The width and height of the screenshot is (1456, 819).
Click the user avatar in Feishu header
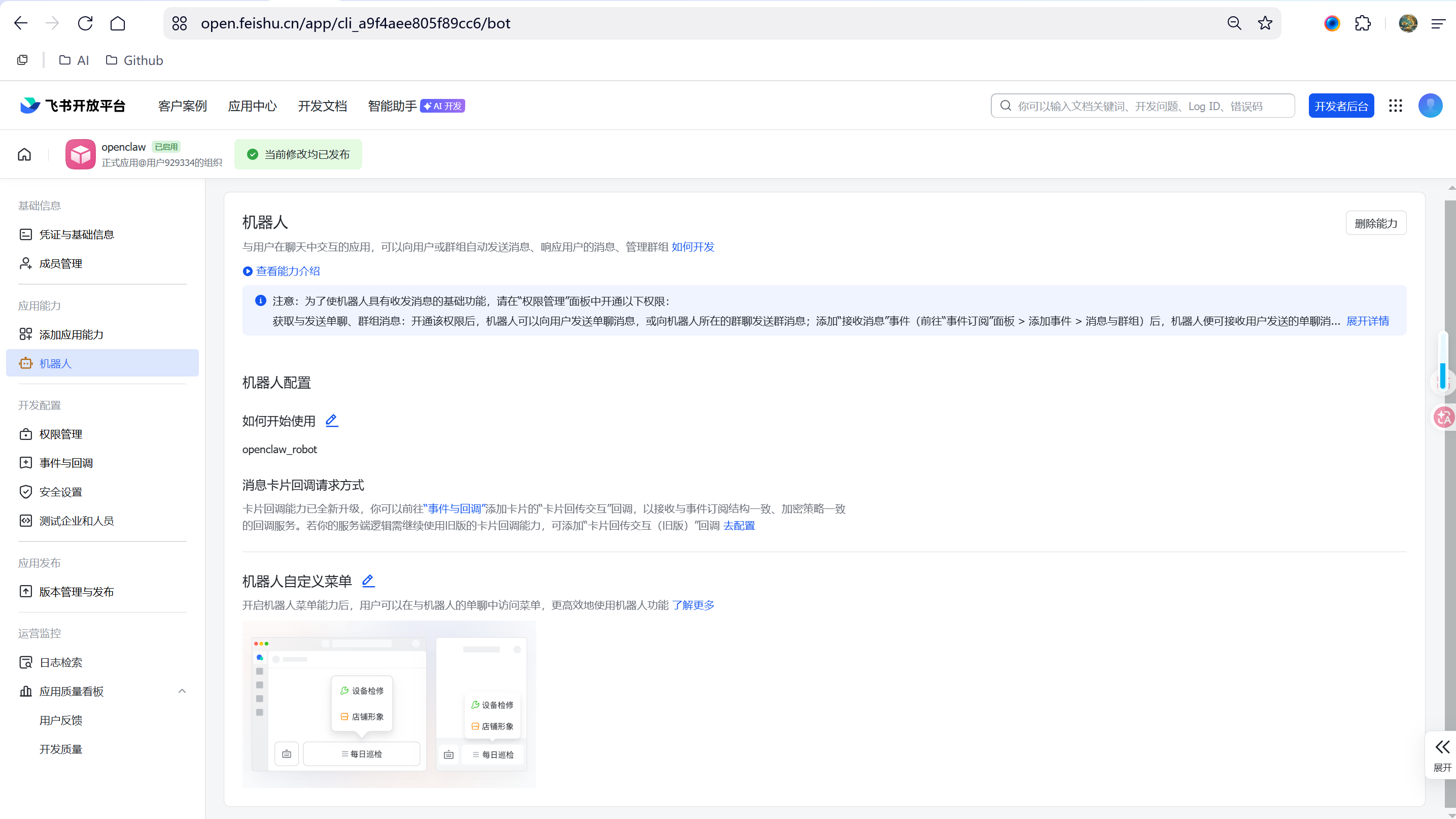1430,106
